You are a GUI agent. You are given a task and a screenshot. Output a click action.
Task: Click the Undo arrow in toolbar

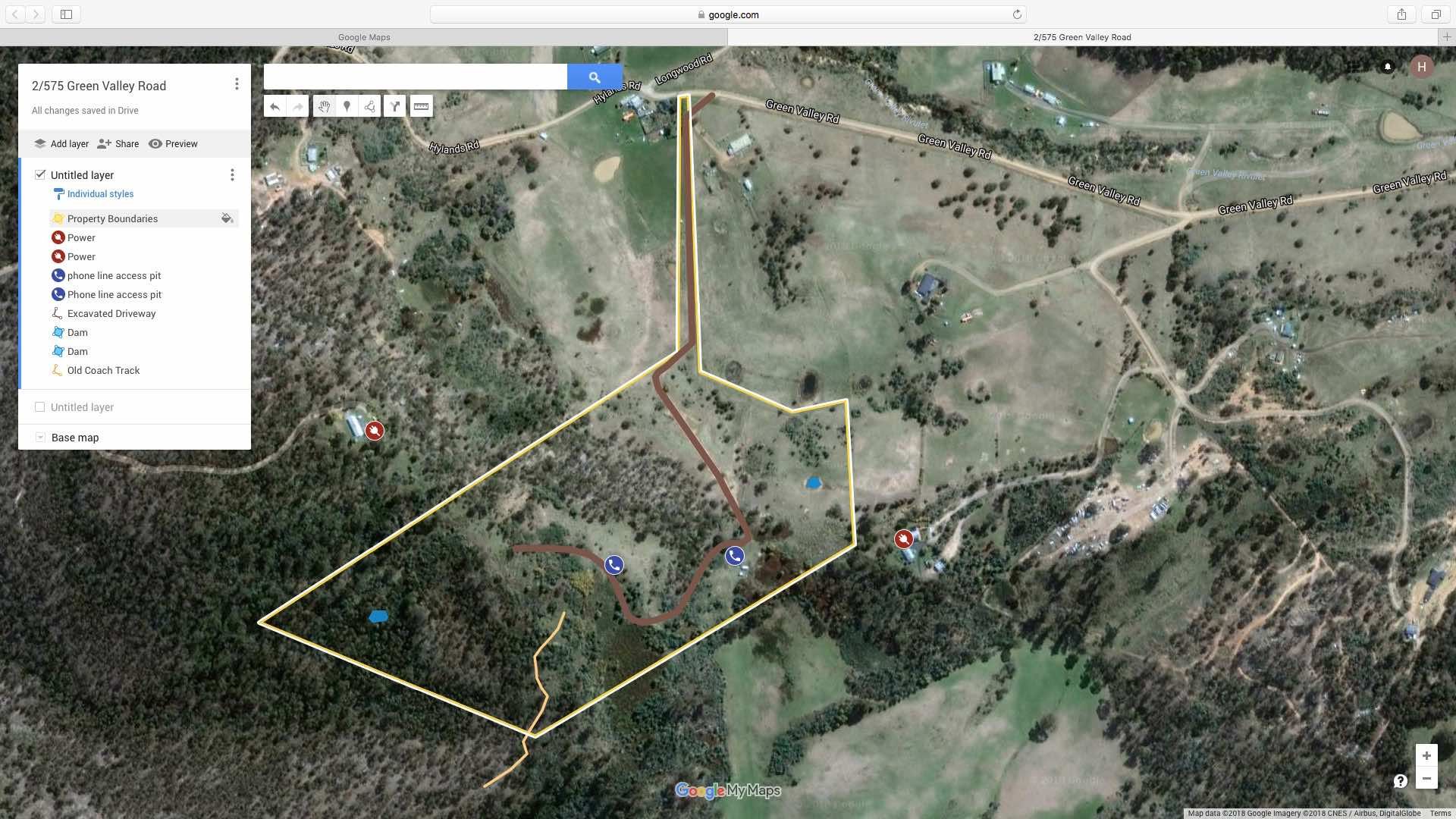pyautogui.click(x=275, y=107)
